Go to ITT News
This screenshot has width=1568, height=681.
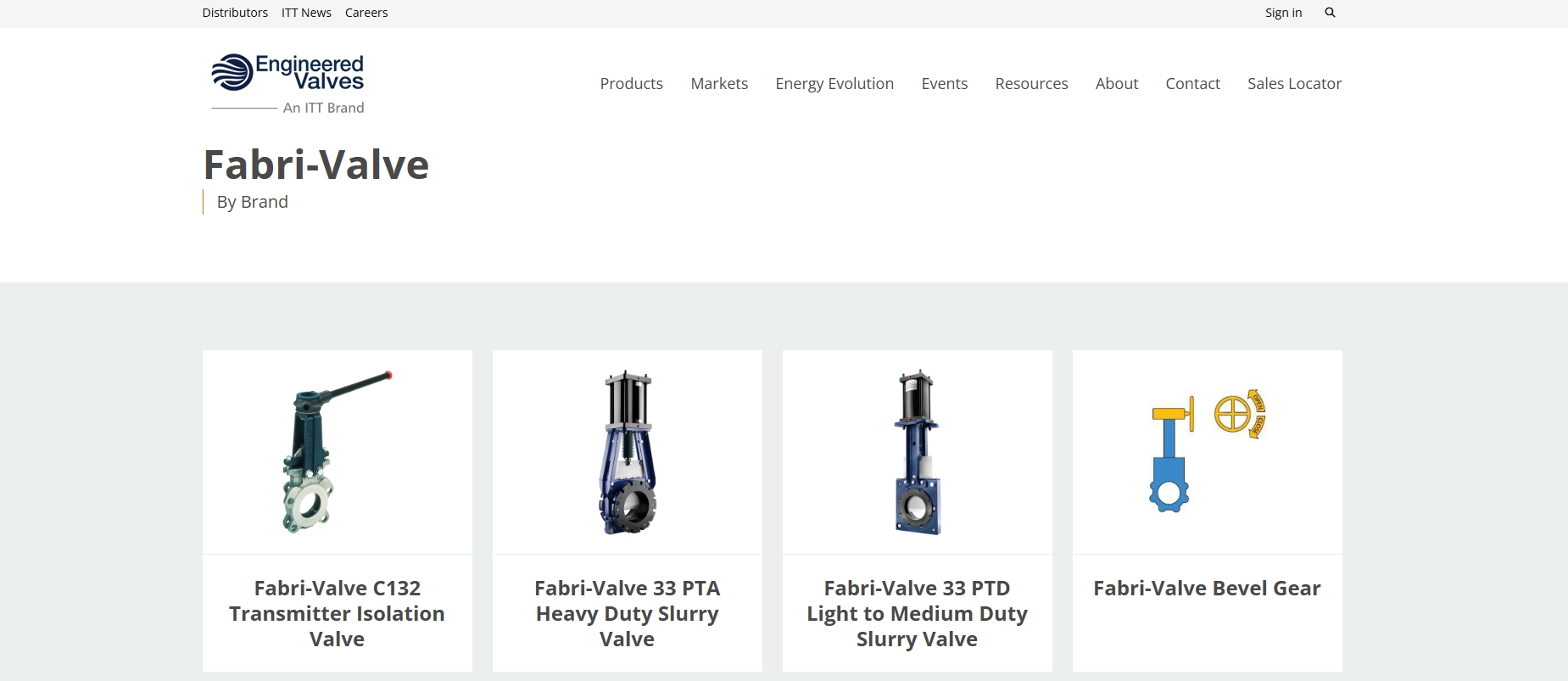coord(306,13)
